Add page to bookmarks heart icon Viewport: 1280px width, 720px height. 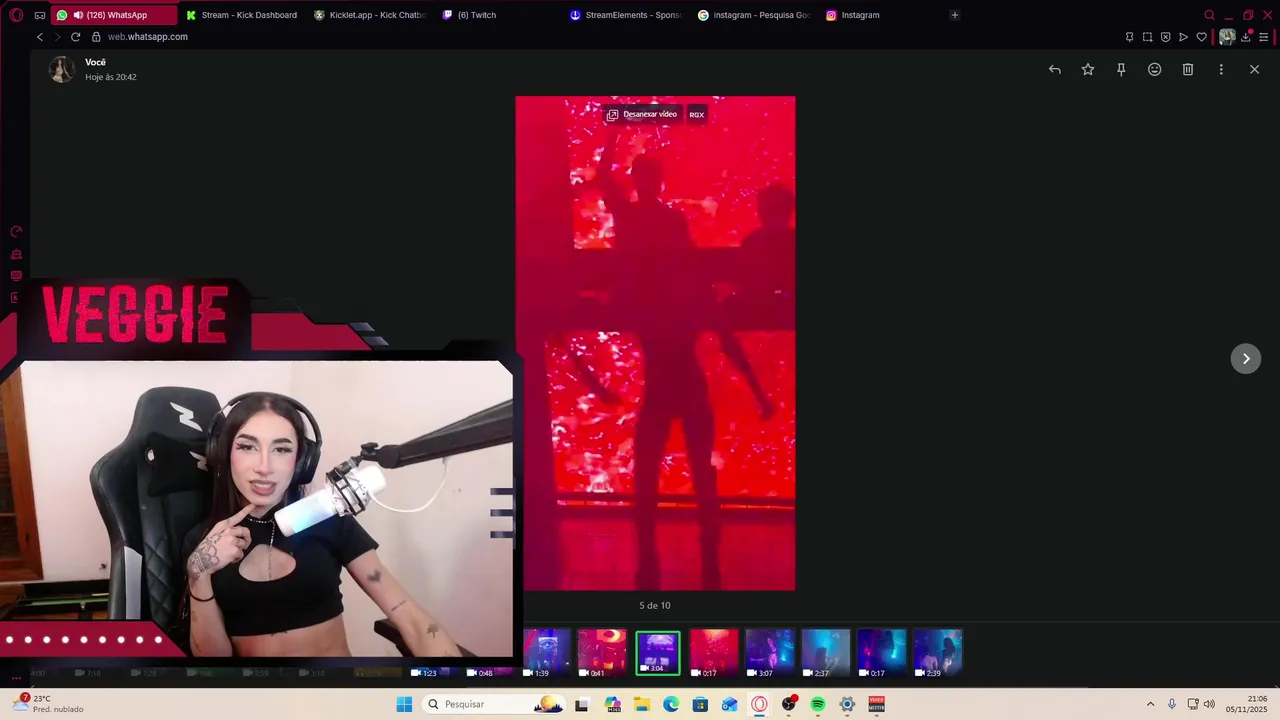1201,37
